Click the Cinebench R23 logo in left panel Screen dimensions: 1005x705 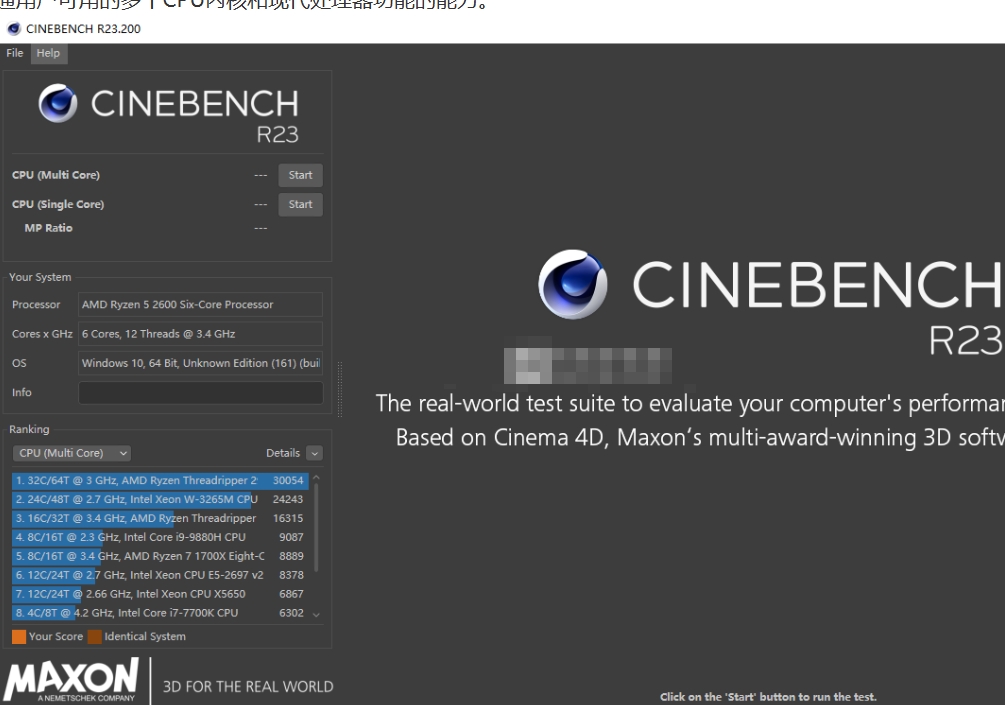pos(169,113)
